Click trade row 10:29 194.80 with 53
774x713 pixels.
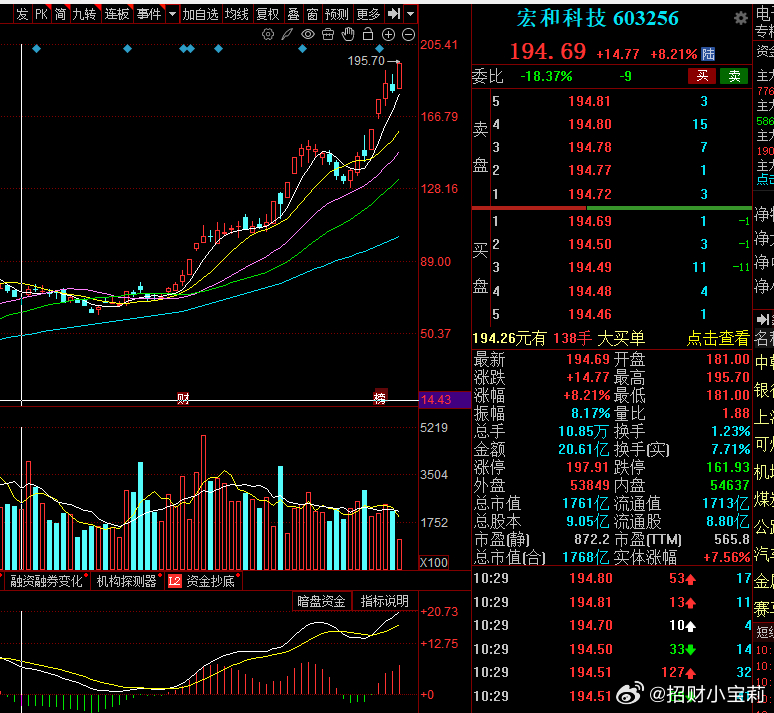coord(612,578)
